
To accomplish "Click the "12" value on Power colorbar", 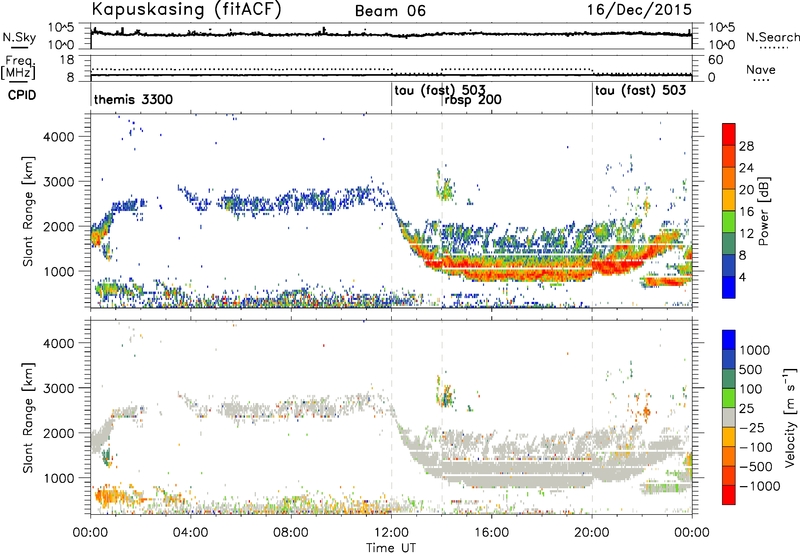I will pyautogui.click(x=746, y=234).
